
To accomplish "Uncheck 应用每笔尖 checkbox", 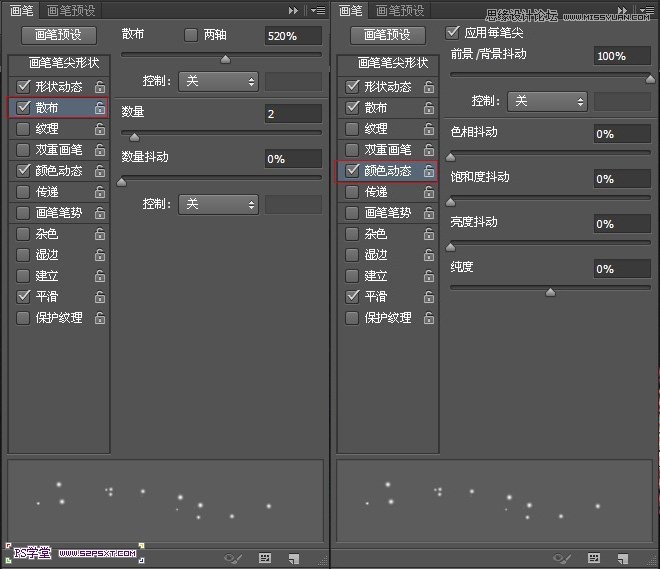I will click(x=452, y=32).
